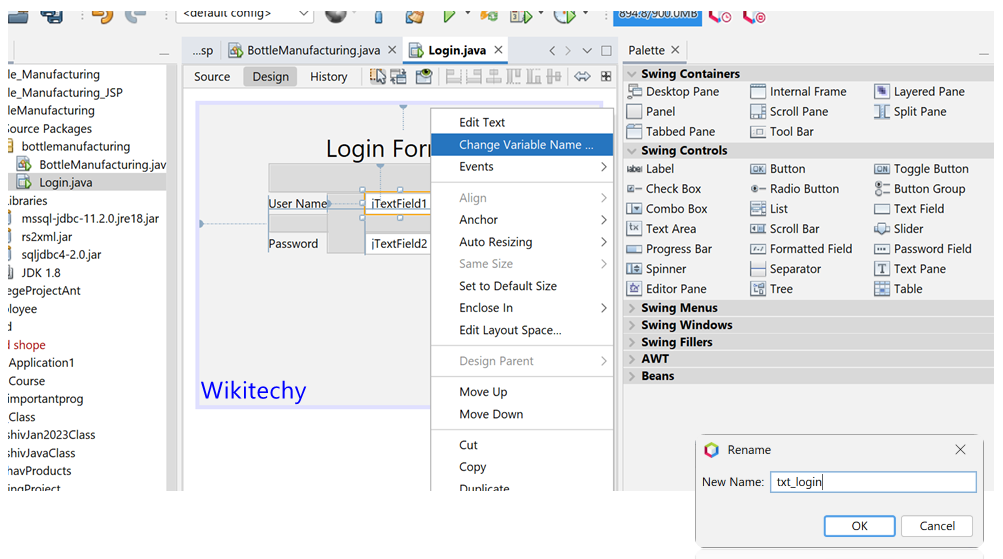Pick the Progress Bar palette component
The image size is (1003, 559).
(678, 249)
